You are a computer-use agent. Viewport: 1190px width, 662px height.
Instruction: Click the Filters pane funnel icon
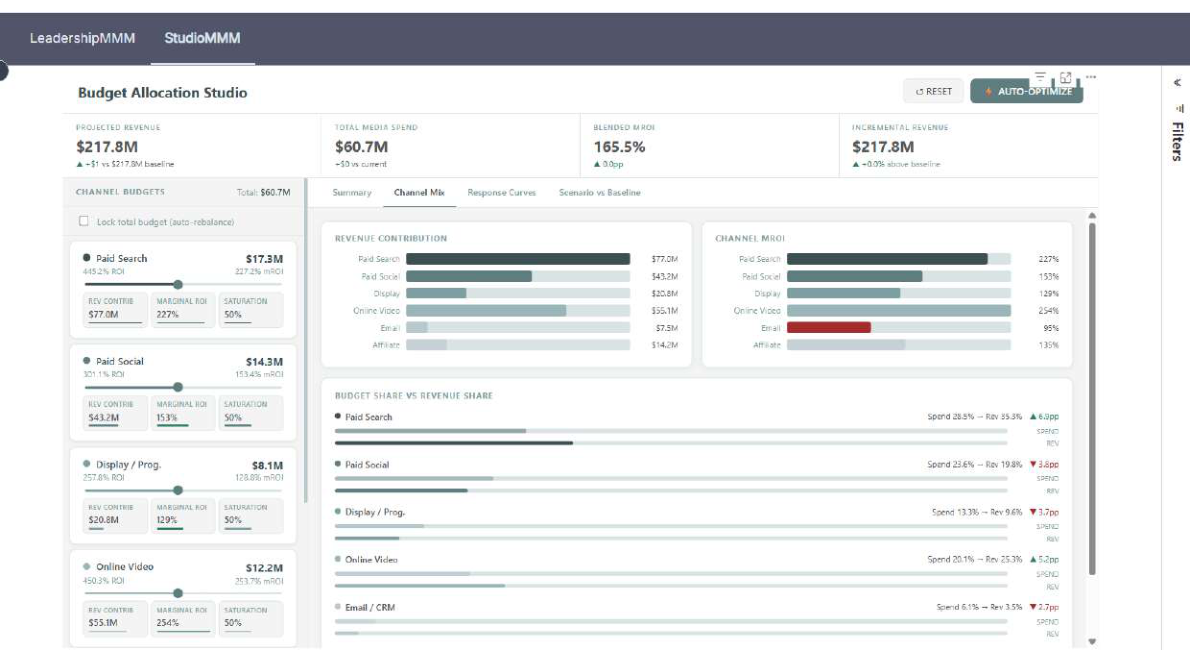point(1179,109)
